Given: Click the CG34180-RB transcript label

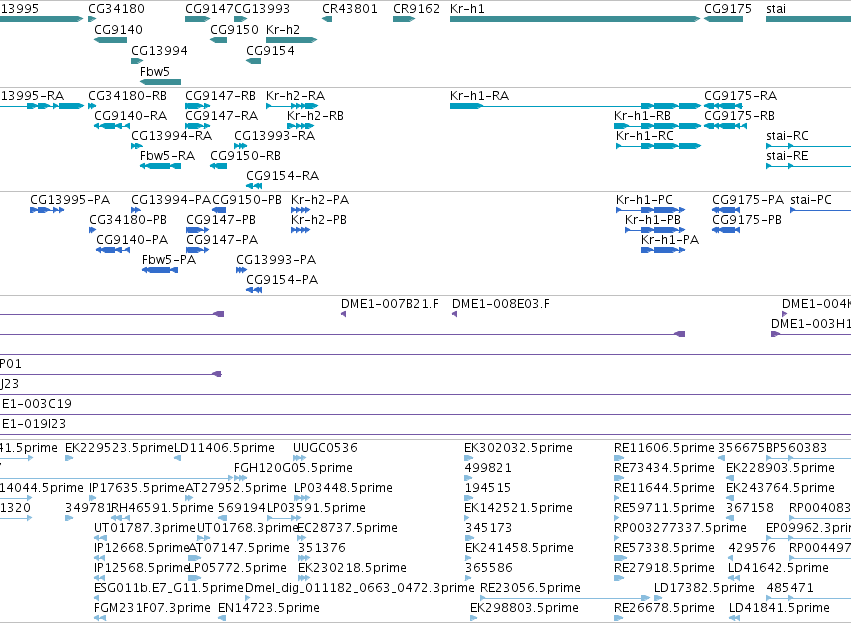Looking at the screenshot, I should [x=128, y=96].
